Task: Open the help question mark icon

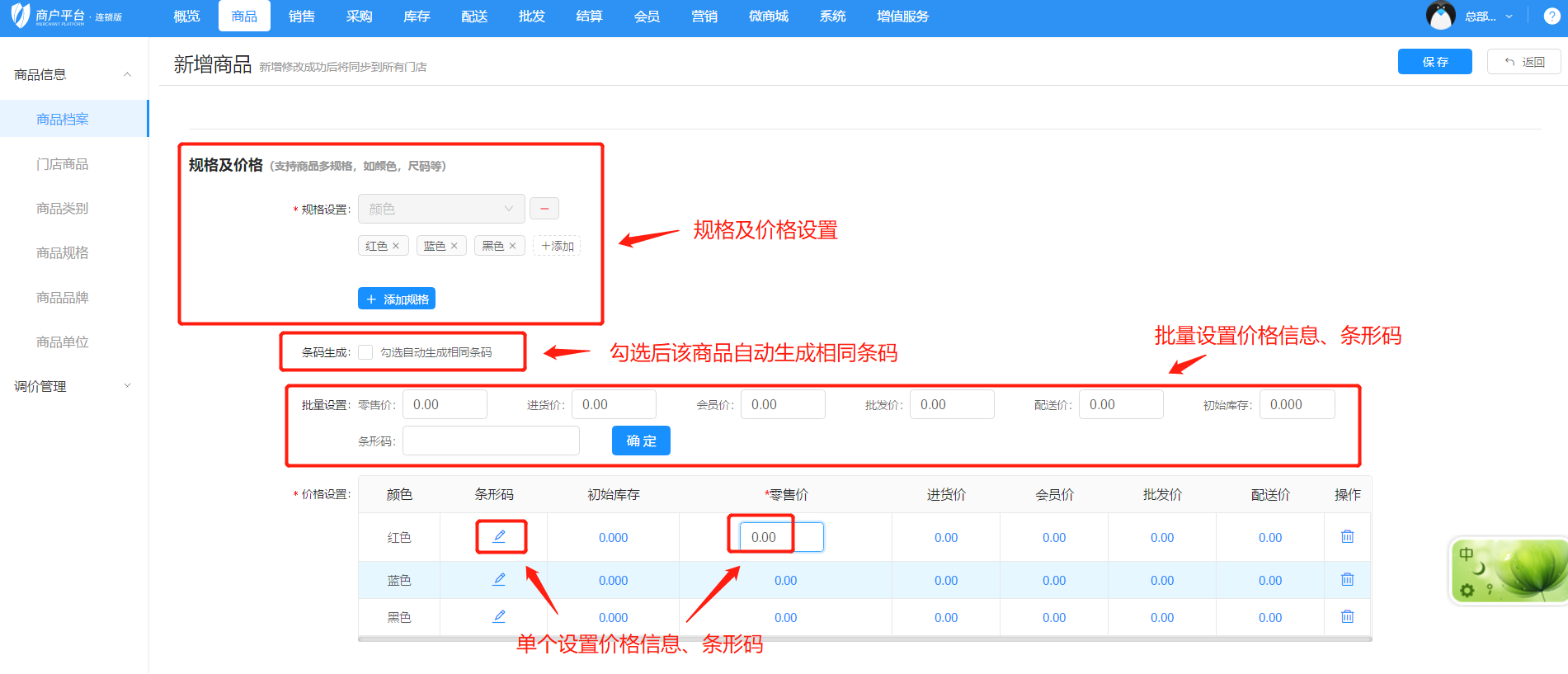Action: click(x=1551, y=16)
